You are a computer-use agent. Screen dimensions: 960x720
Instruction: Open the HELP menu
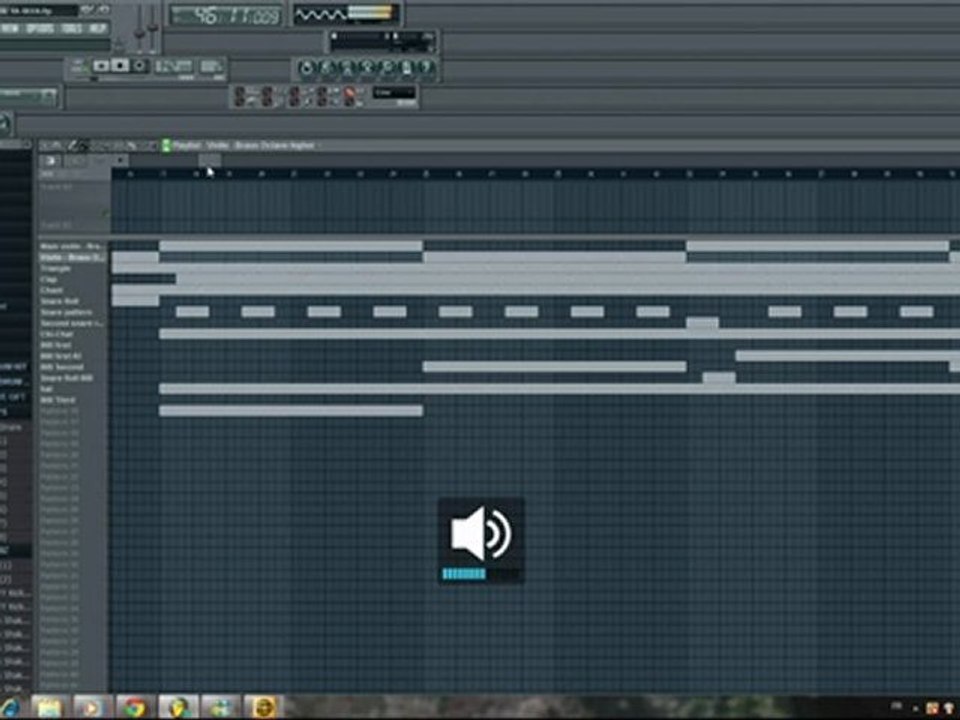[98, 28]
